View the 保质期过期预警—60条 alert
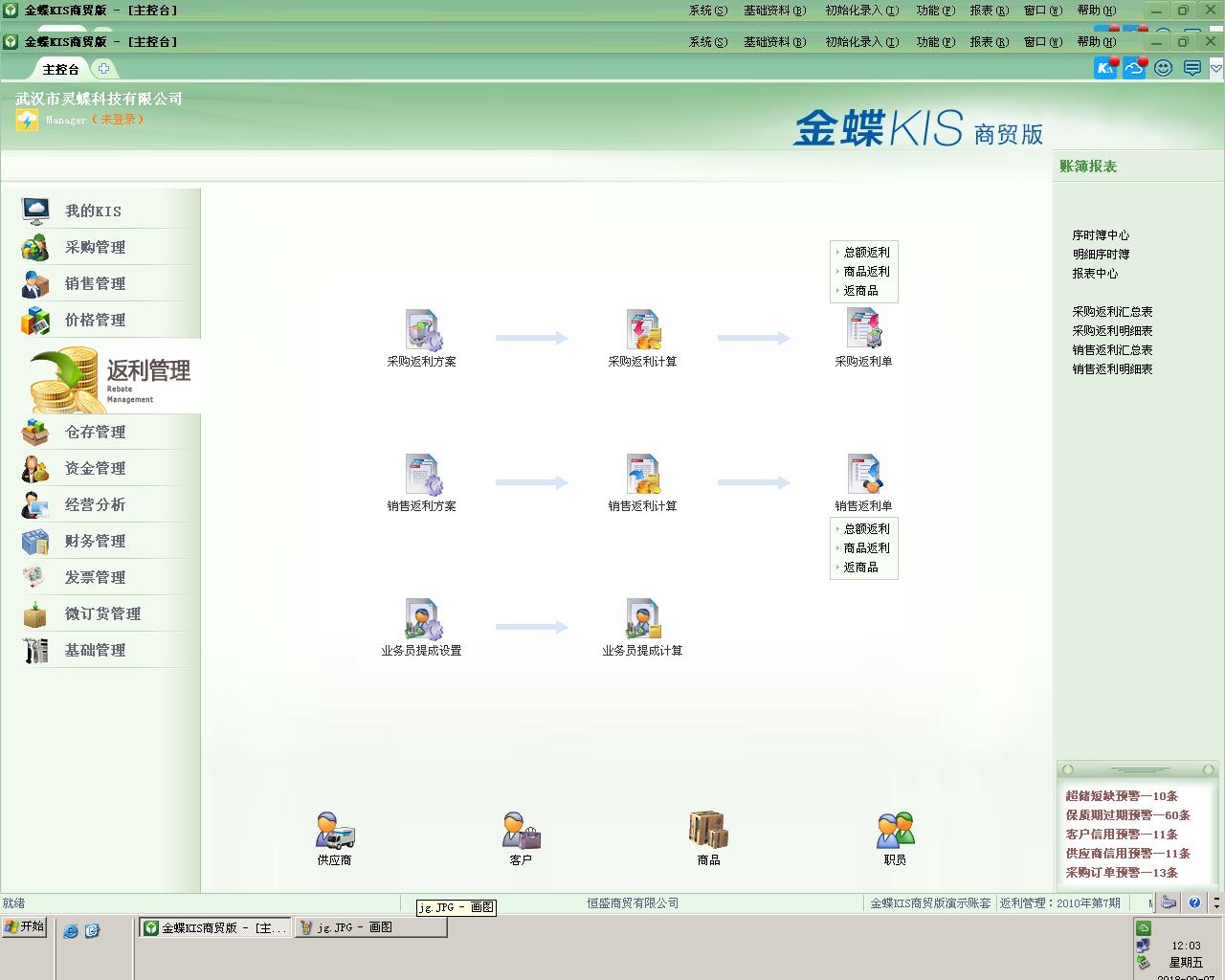 [1127, 814]
